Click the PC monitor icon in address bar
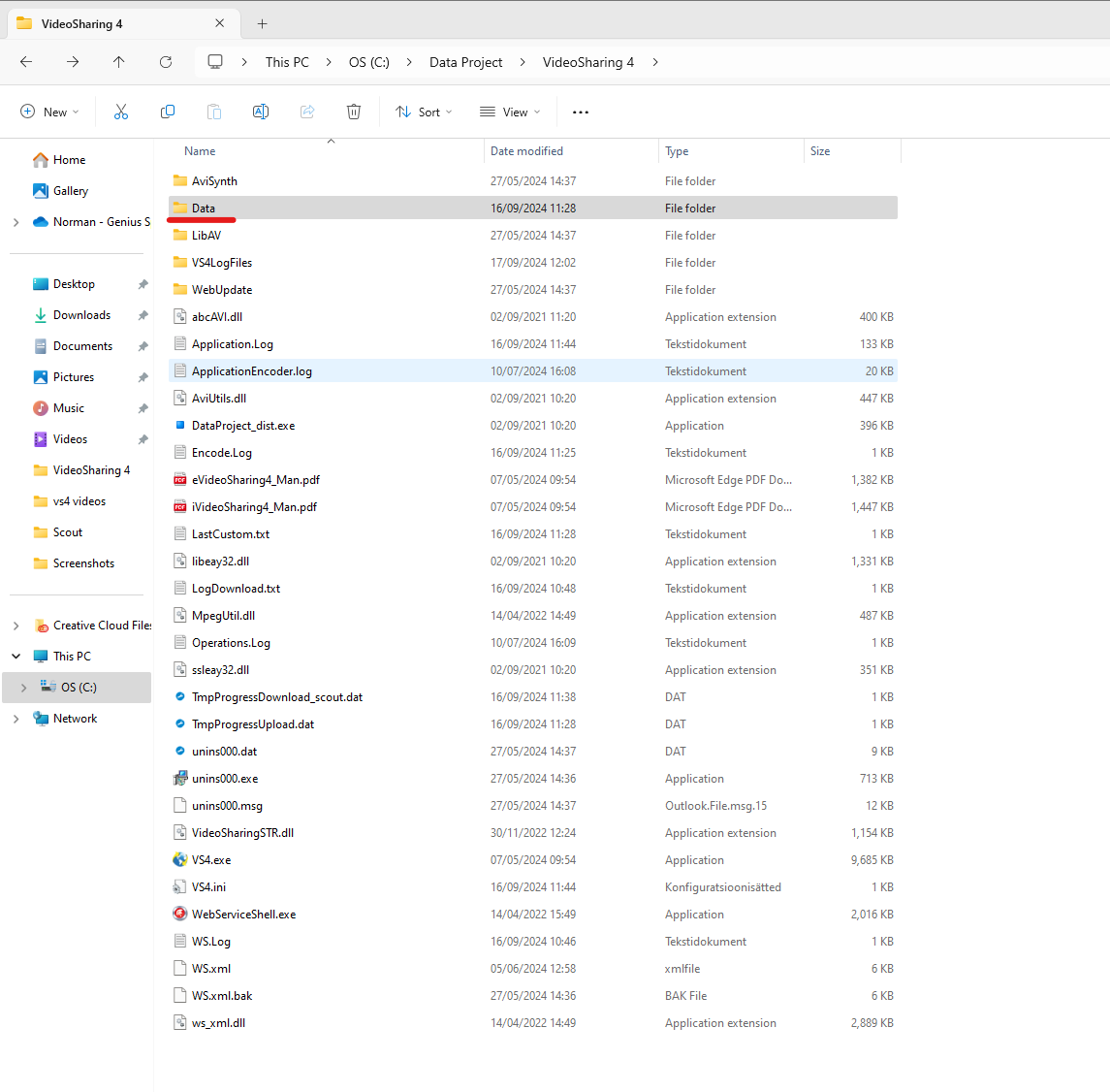Image resolution: width=1110 pixels, height=1092 pixels. [215, 62]
